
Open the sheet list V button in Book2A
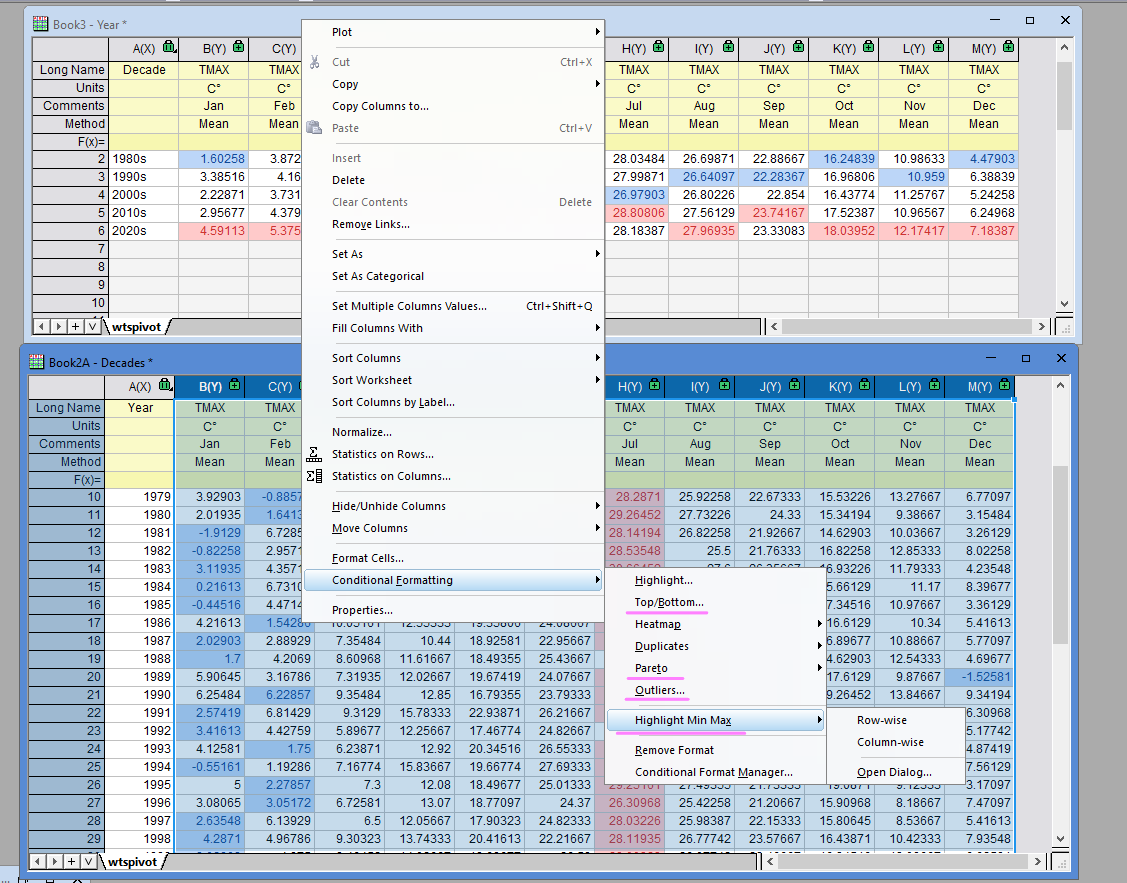(x=91, y=861)
